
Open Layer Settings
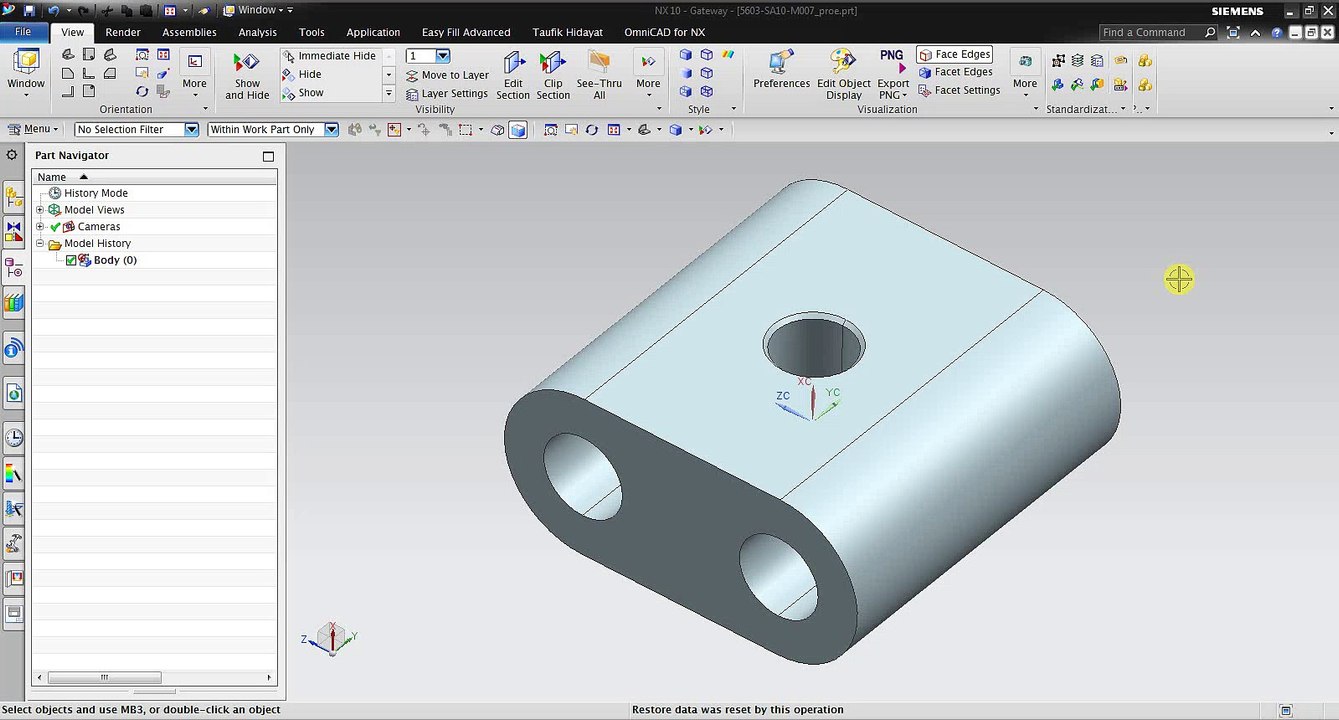coord(447,94)
